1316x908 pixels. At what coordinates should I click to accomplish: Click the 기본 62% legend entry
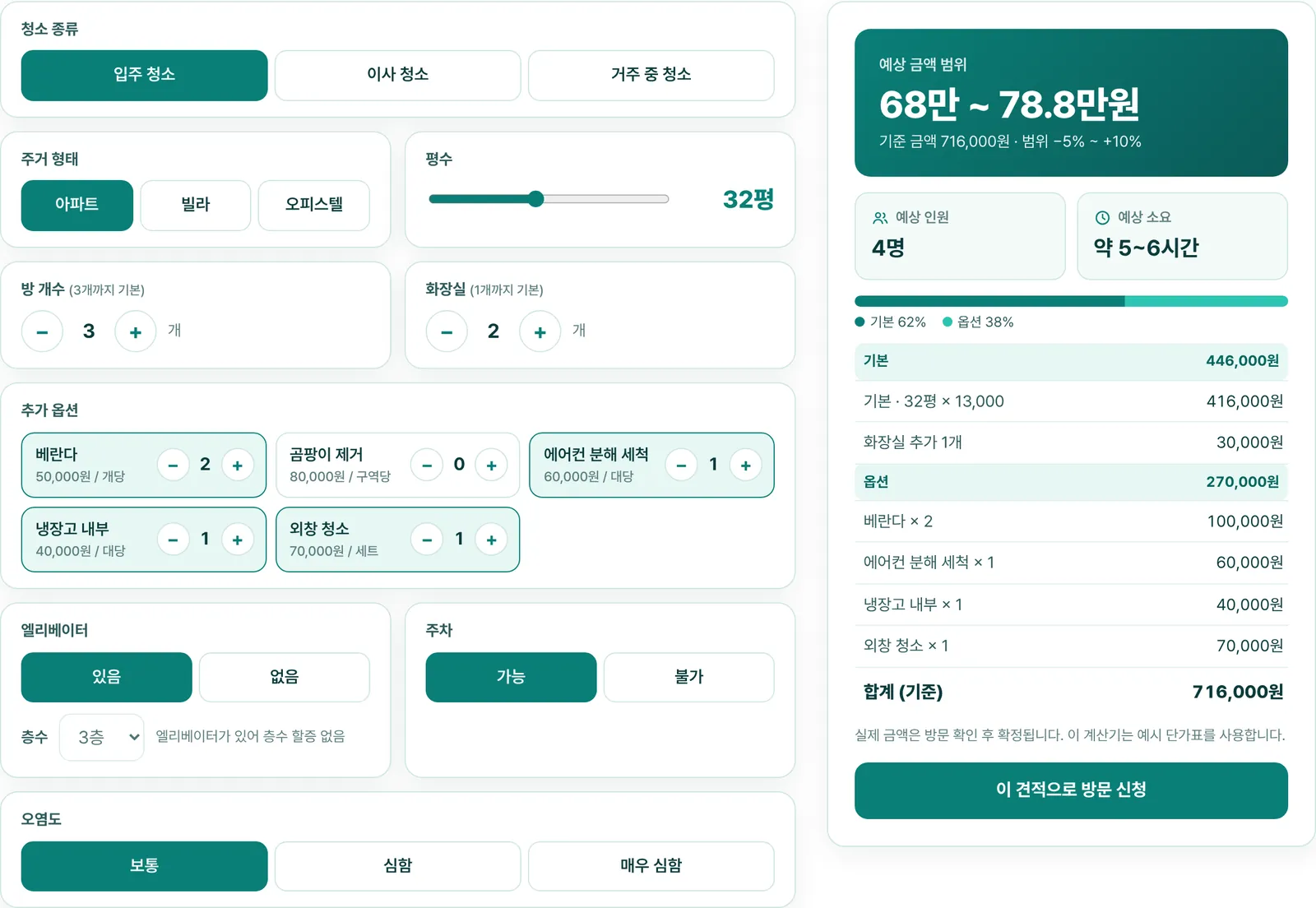(x=891, y=322)
